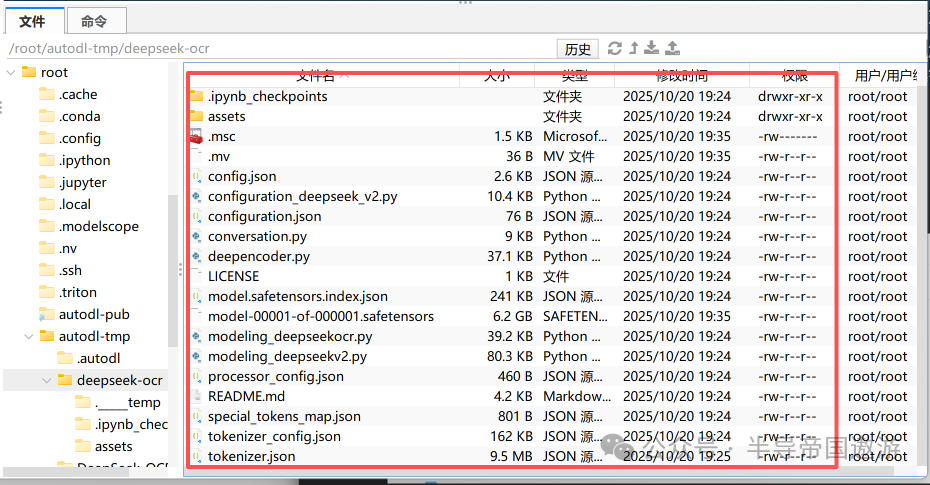Click the folder icon of autodl-pub in tree
Viewport: 930px width, 485px height.
click(x=47, y=314)
